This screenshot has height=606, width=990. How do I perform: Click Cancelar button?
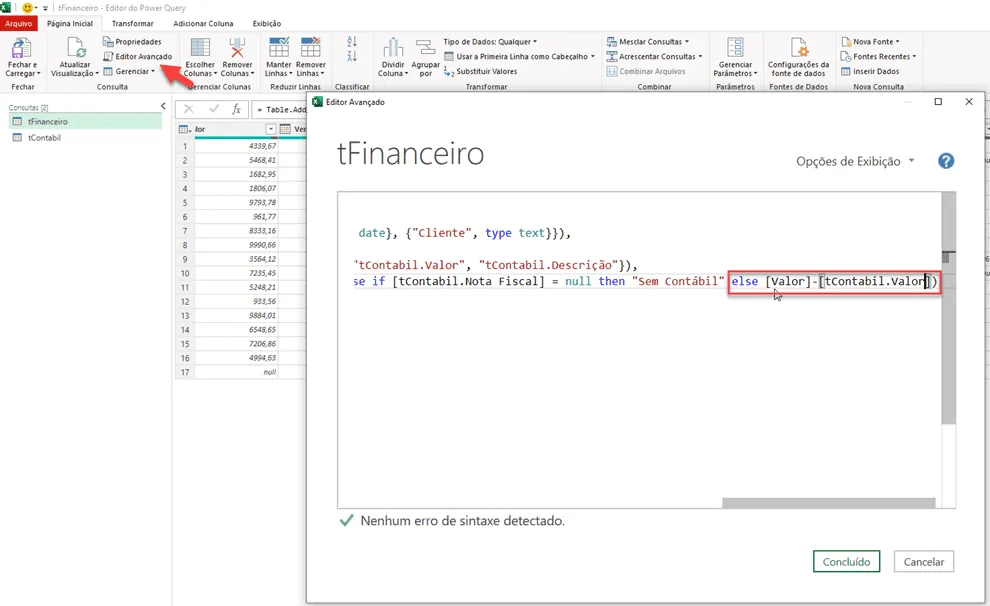coord(924,562)
